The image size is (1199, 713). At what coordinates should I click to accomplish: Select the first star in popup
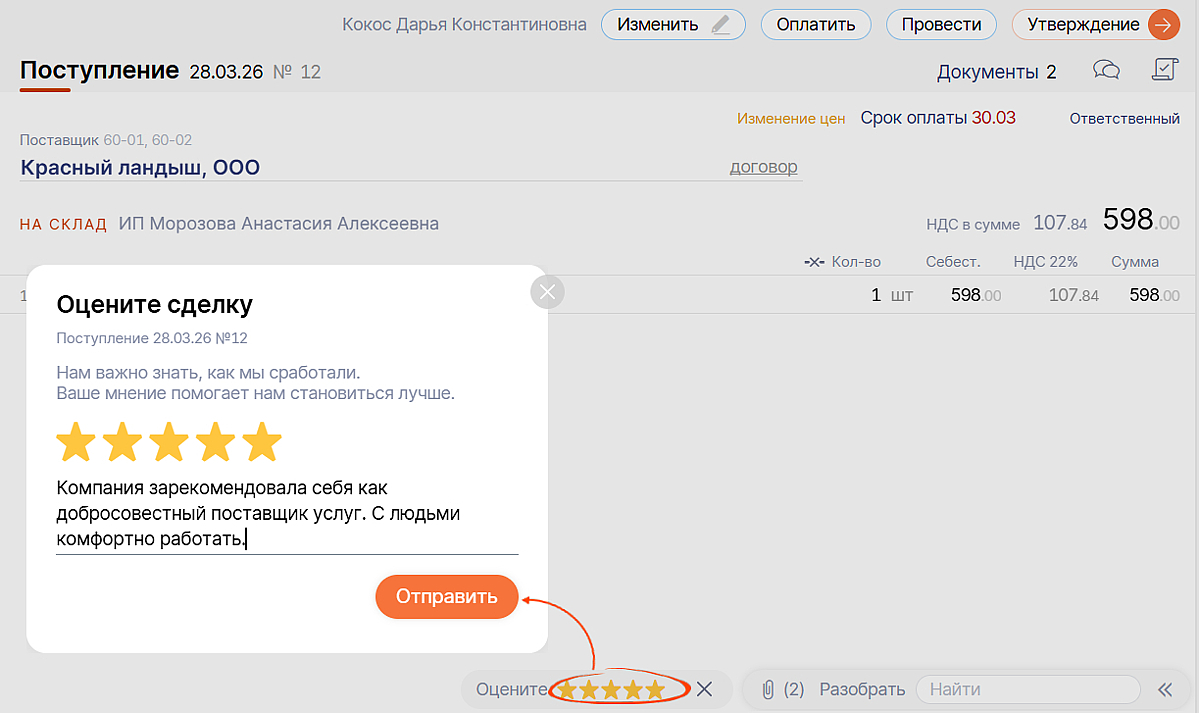(75, 442)
